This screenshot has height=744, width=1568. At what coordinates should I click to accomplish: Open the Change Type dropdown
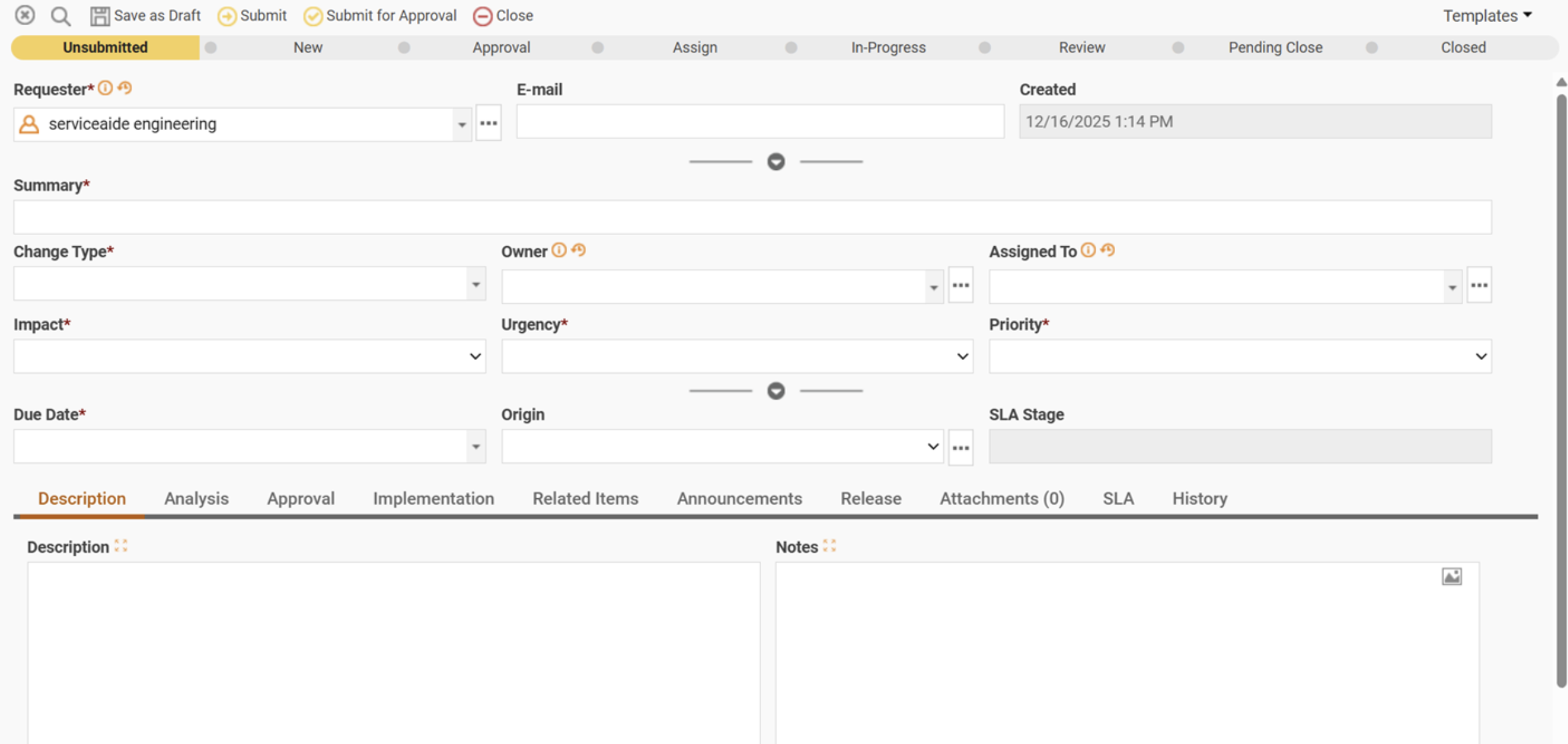[476, 284]
